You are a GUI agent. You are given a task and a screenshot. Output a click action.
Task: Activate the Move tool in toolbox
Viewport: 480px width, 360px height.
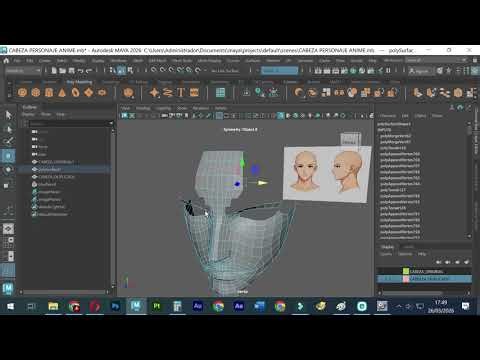[x=8, y=156]
